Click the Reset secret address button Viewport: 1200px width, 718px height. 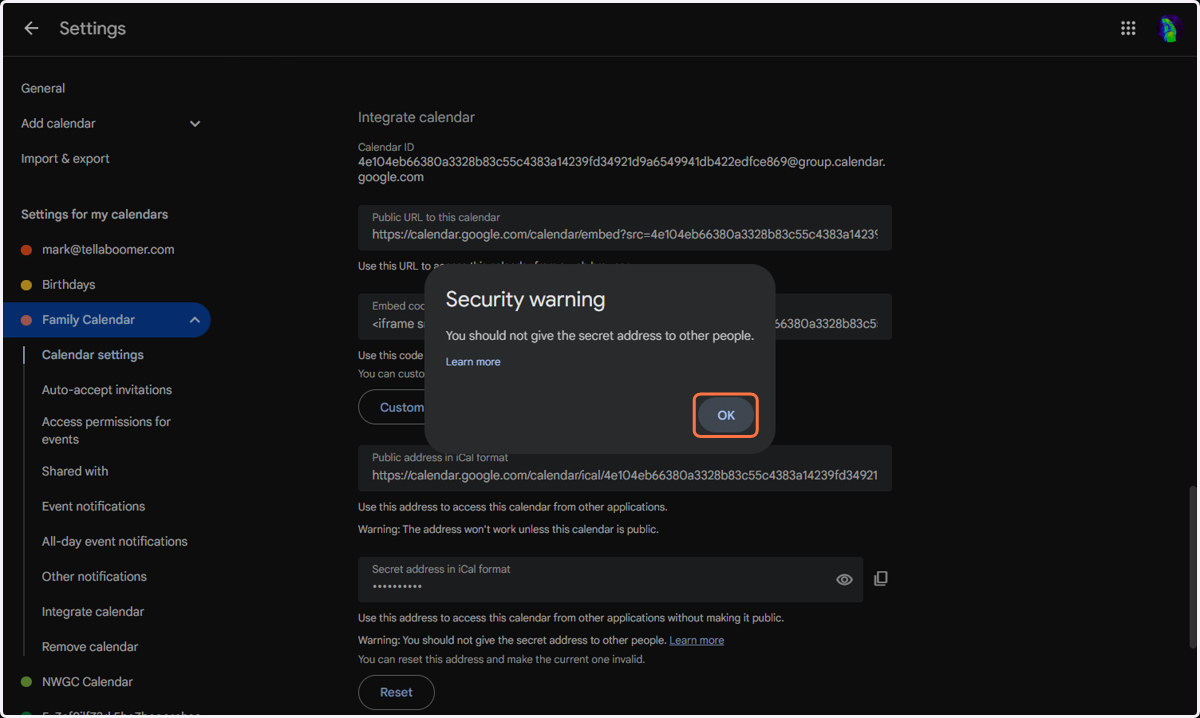click(x=396, y=692)
